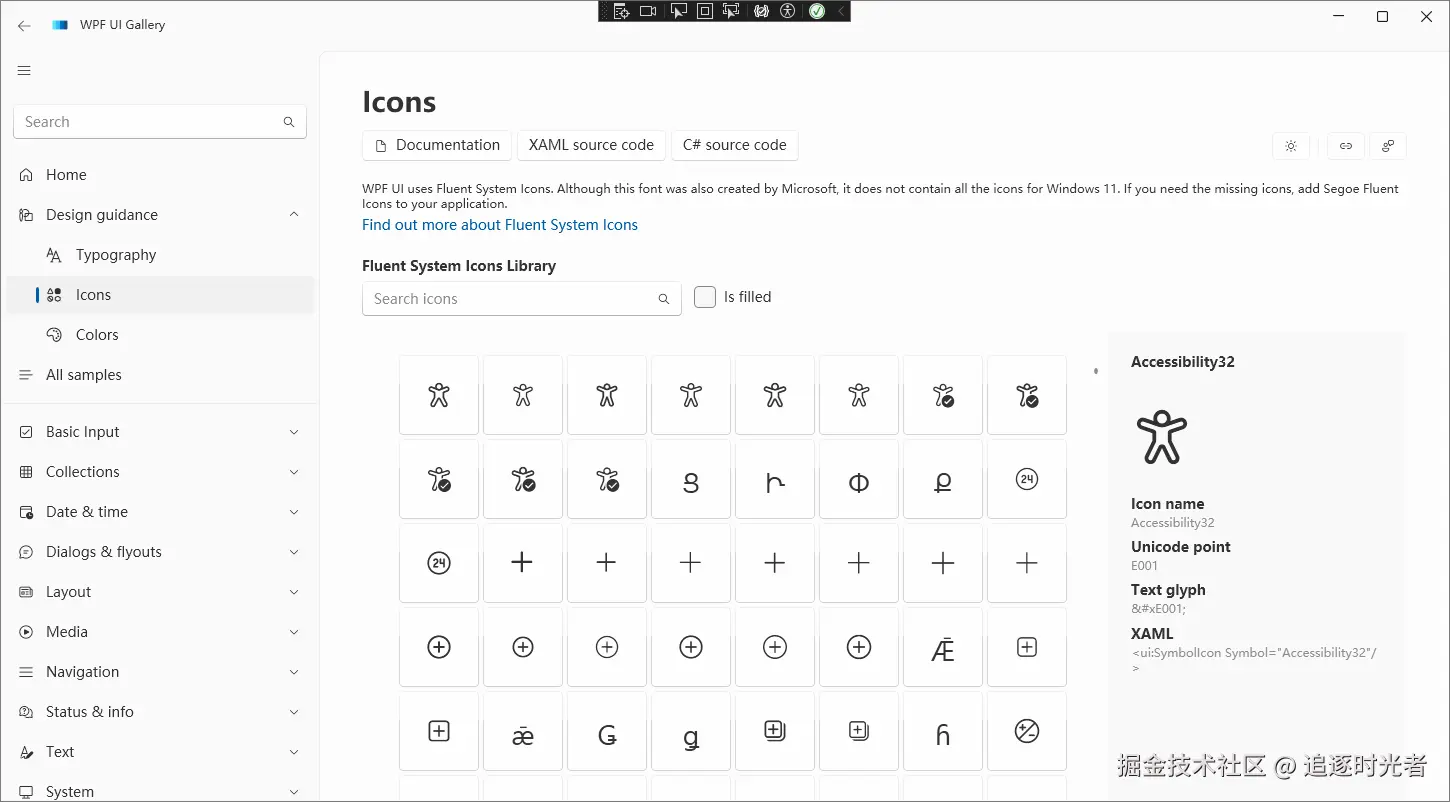Screen dimensions: 1450x802
Task: Click the large Accessibility32 preview icon
Action: click(x=1161, y=437)
